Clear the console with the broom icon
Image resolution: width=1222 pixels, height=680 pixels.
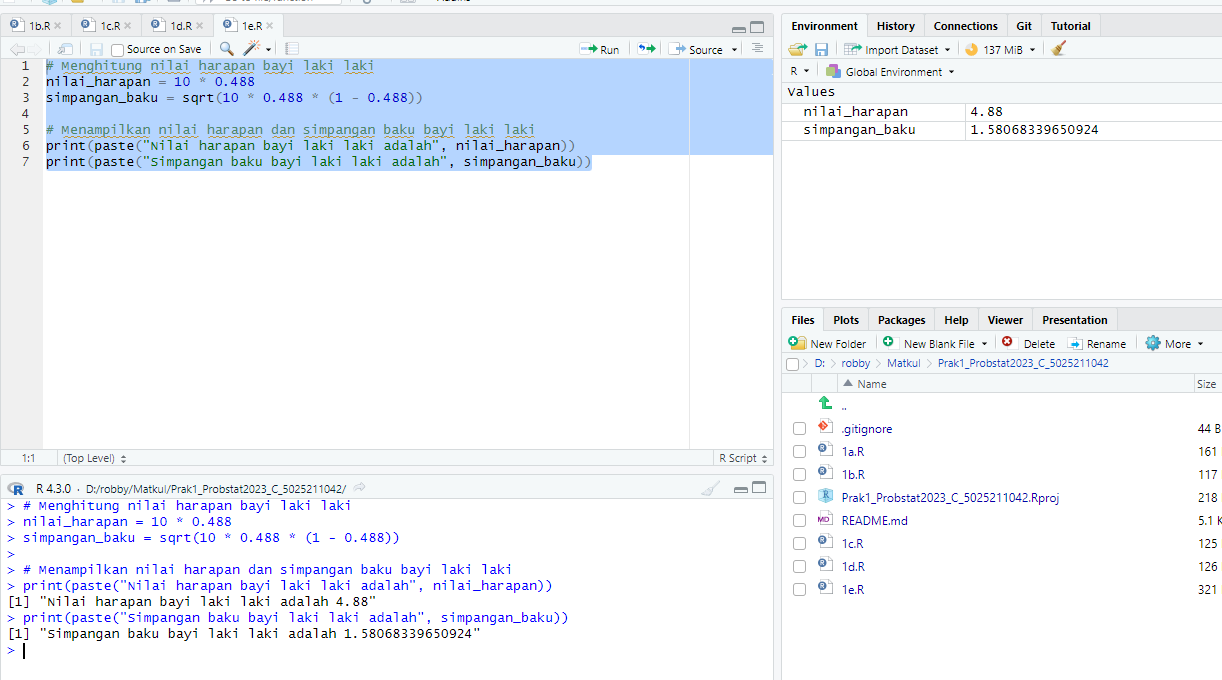click(710, 489)
